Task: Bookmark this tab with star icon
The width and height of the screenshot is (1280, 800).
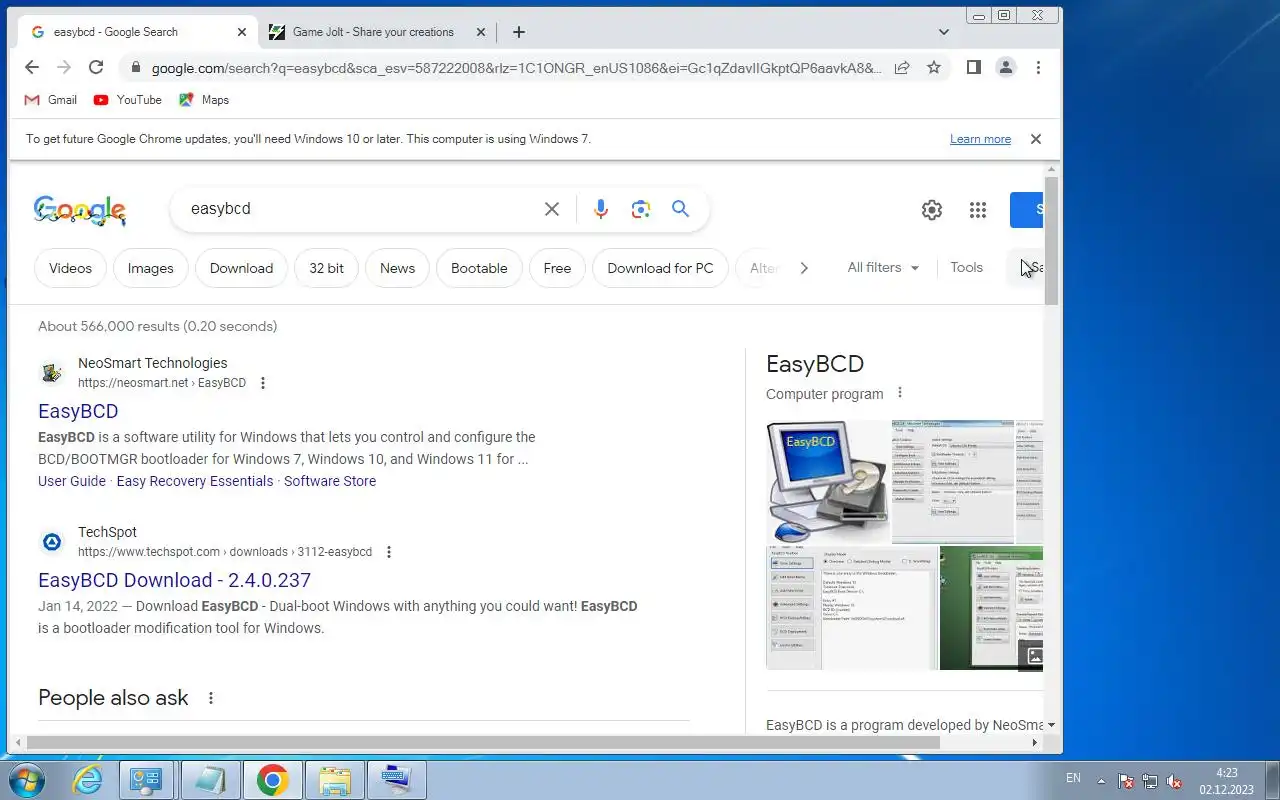Action: pos(934,67)
